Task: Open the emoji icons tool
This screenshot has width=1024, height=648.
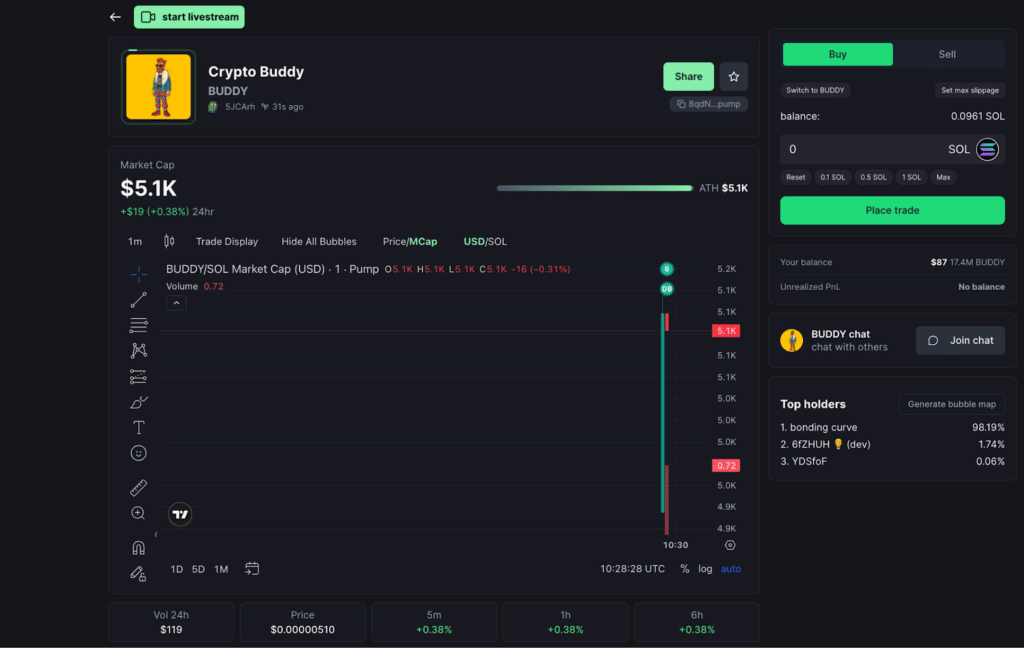Action: coord(138,453)
